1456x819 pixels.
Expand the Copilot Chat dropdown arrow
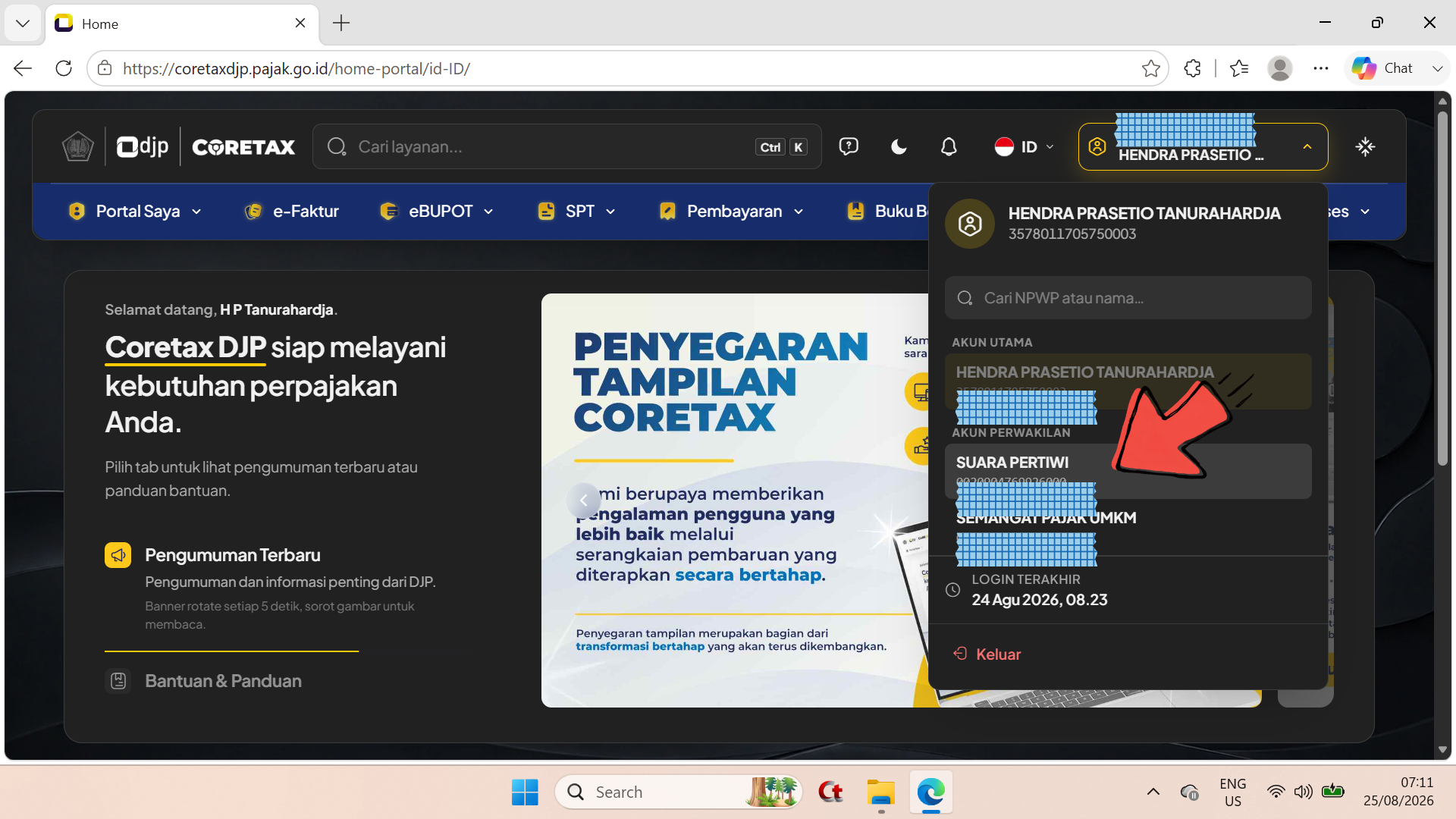coord(1437,68)
